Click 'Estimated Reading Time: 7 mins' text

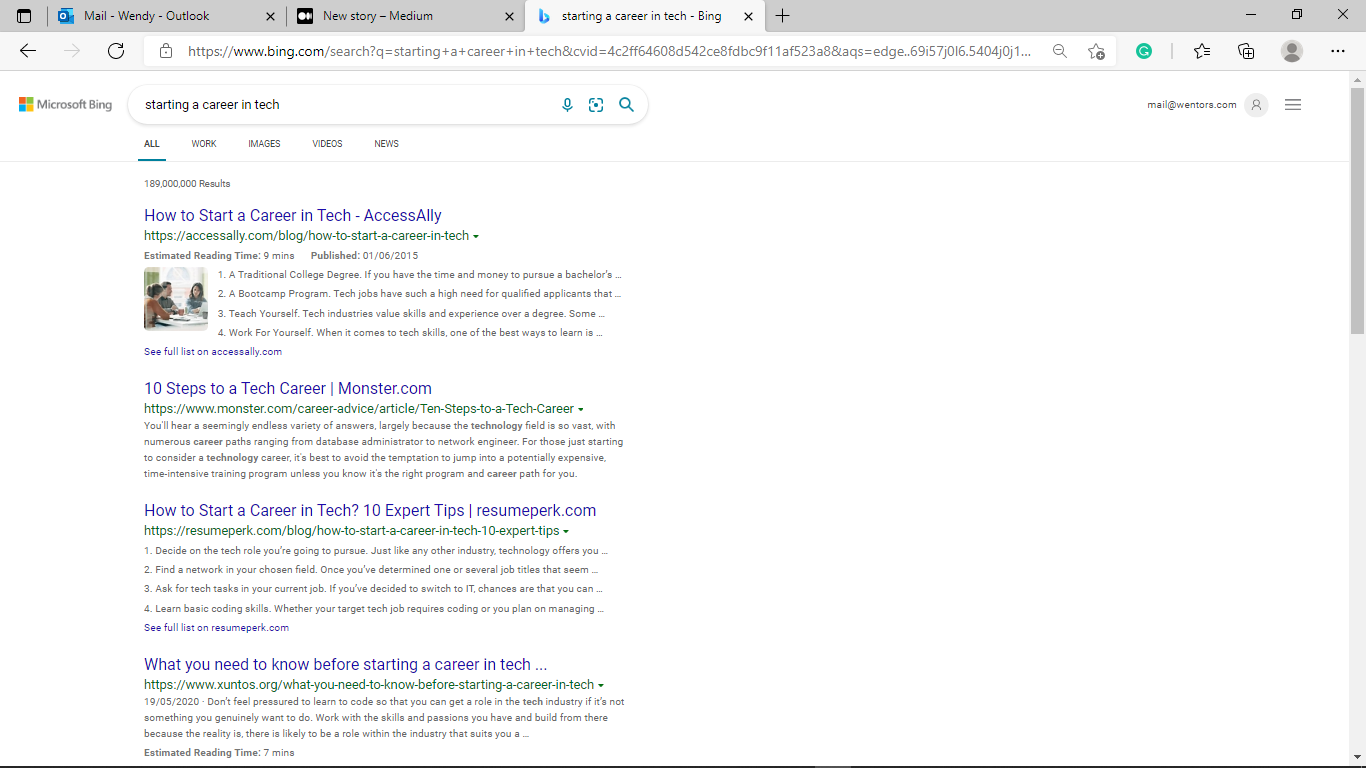click(219, 753)
